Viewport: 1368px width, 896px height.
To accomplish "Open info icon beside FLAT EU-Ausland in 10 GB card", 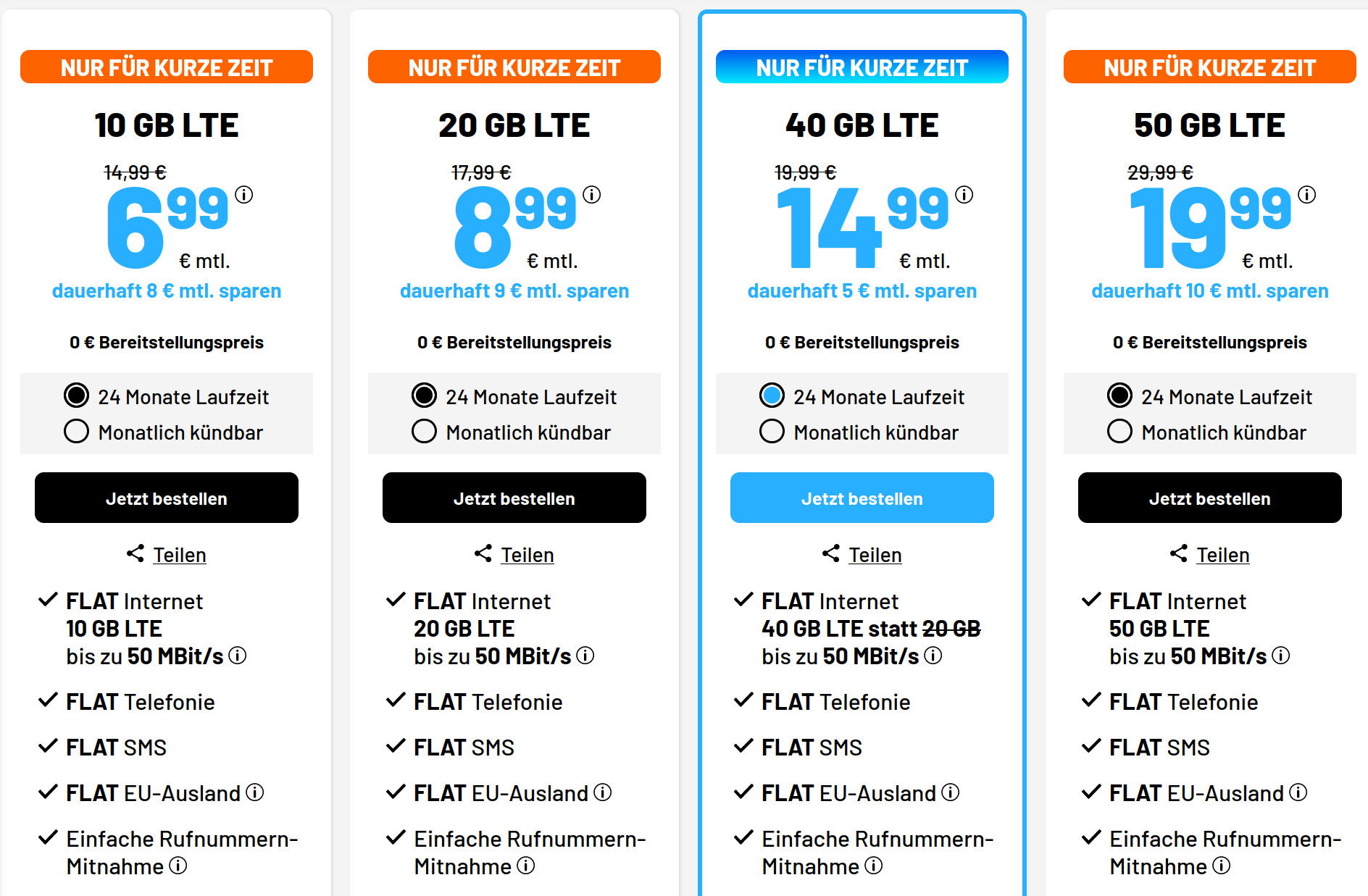I will pyautogui.click(x=254, y=793).
